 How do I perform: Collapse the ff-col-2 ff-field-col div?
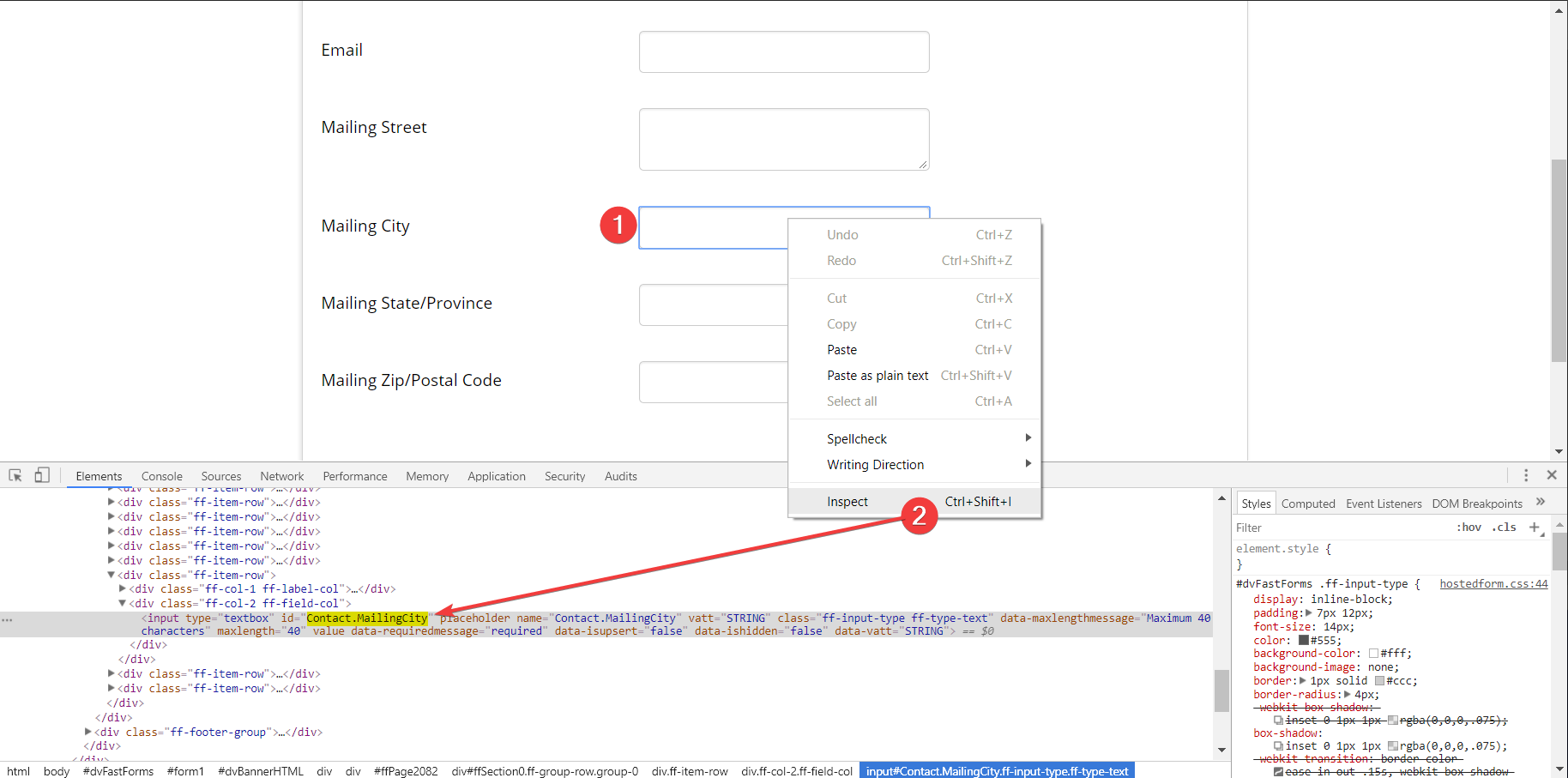click(x=123, y=603)
